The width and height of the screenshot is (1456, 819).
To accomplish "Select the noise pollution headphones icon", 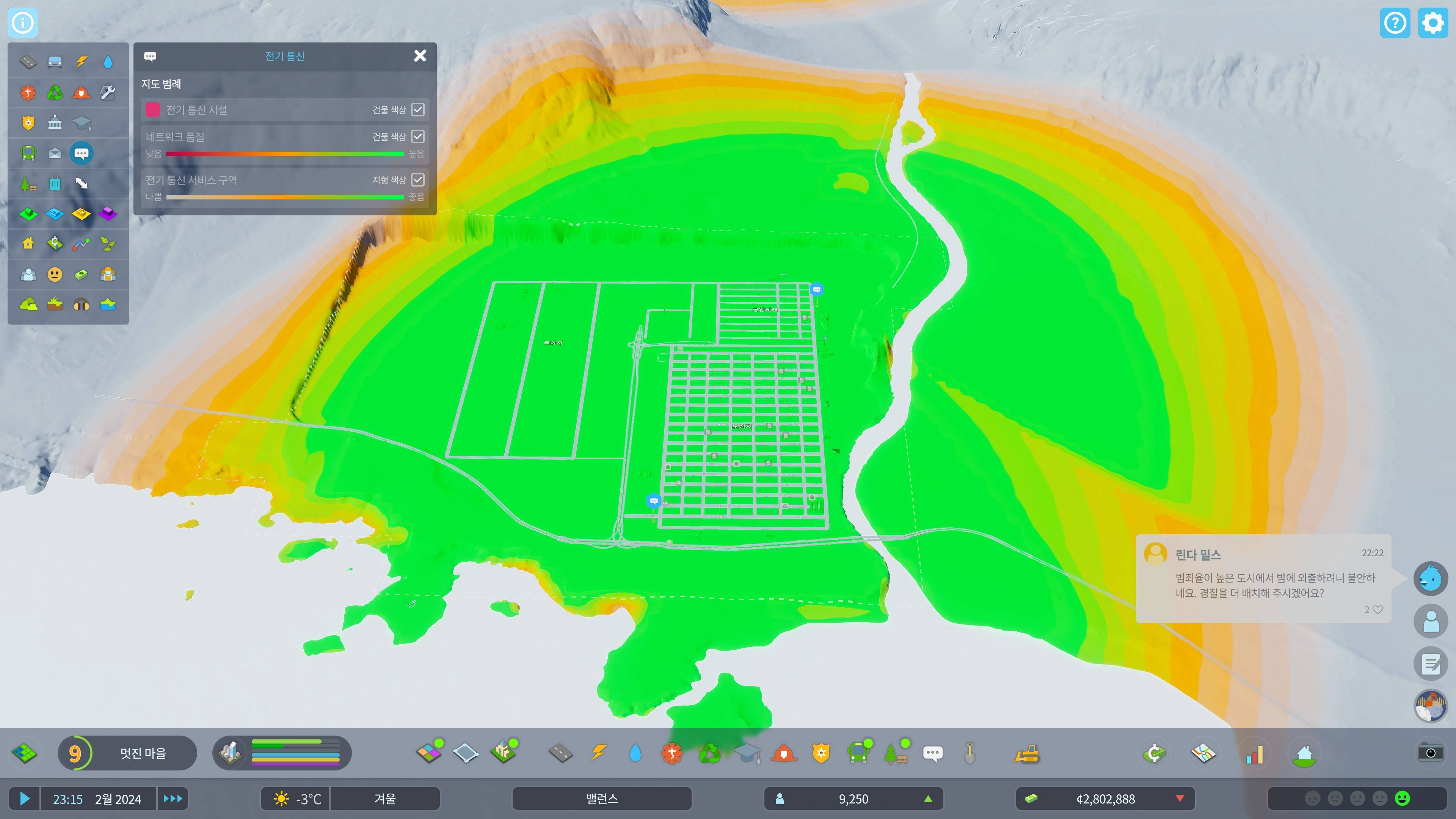I will (x=82, y=304).
